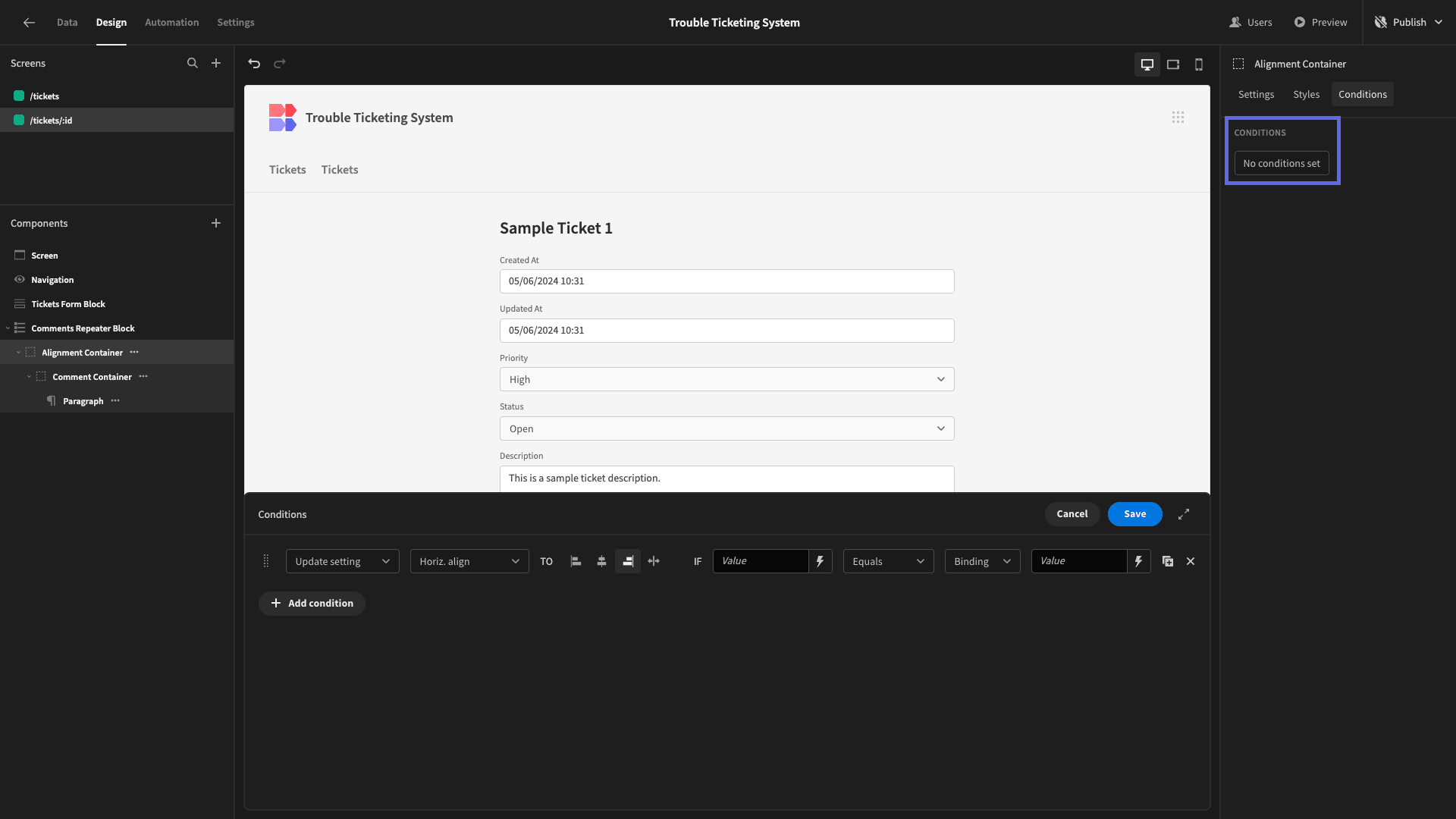The width and height of the screenshot is (1456, 819).
Task: Switch to the Styles tab
Action: 1306,95
